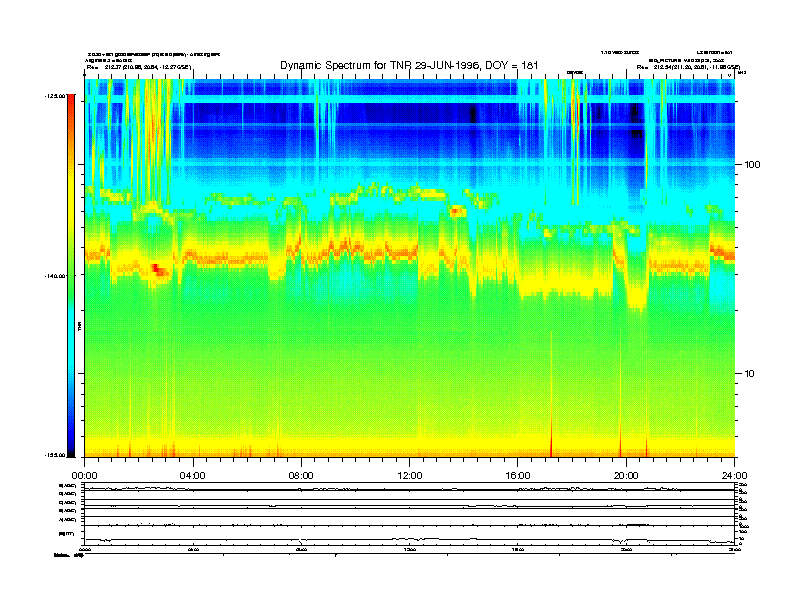The image size is (792, 612).
Task: Click the '-140.00' color scale label
Action: tap(55, 276)
